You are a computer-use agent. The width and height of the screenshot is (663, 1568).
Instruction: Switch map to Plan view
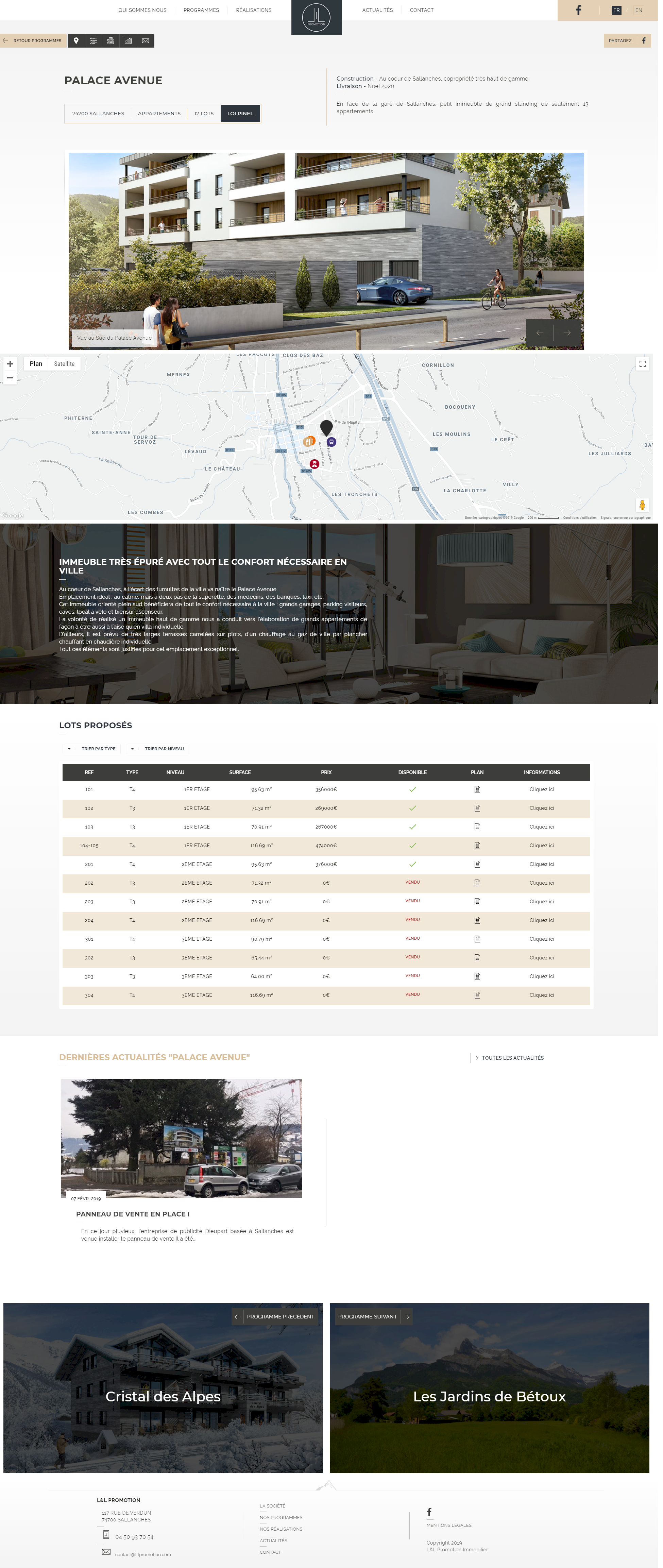[36, 364]
